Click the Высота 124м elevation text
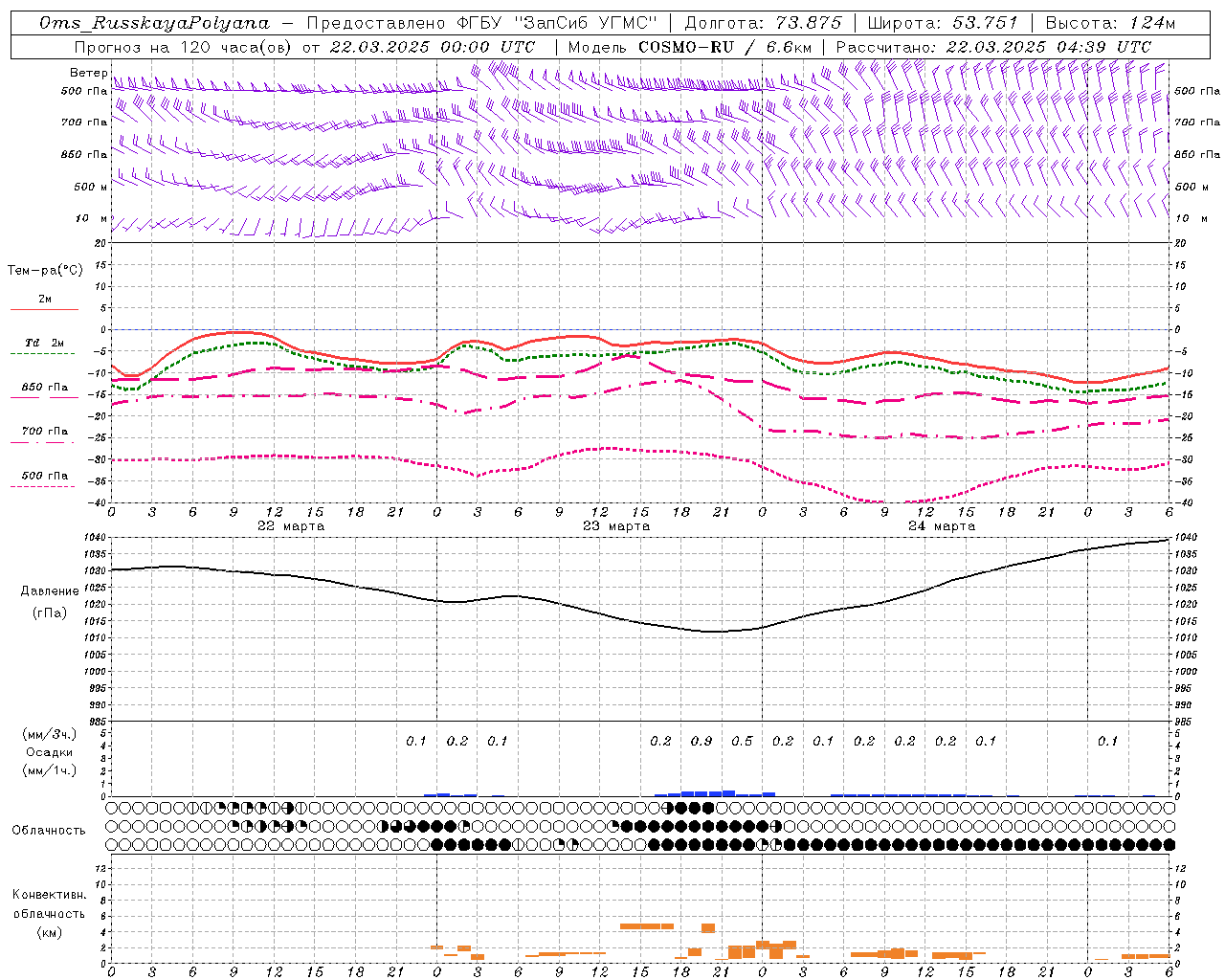Screen dimensions: 1225x980 tap(1110, 23)
